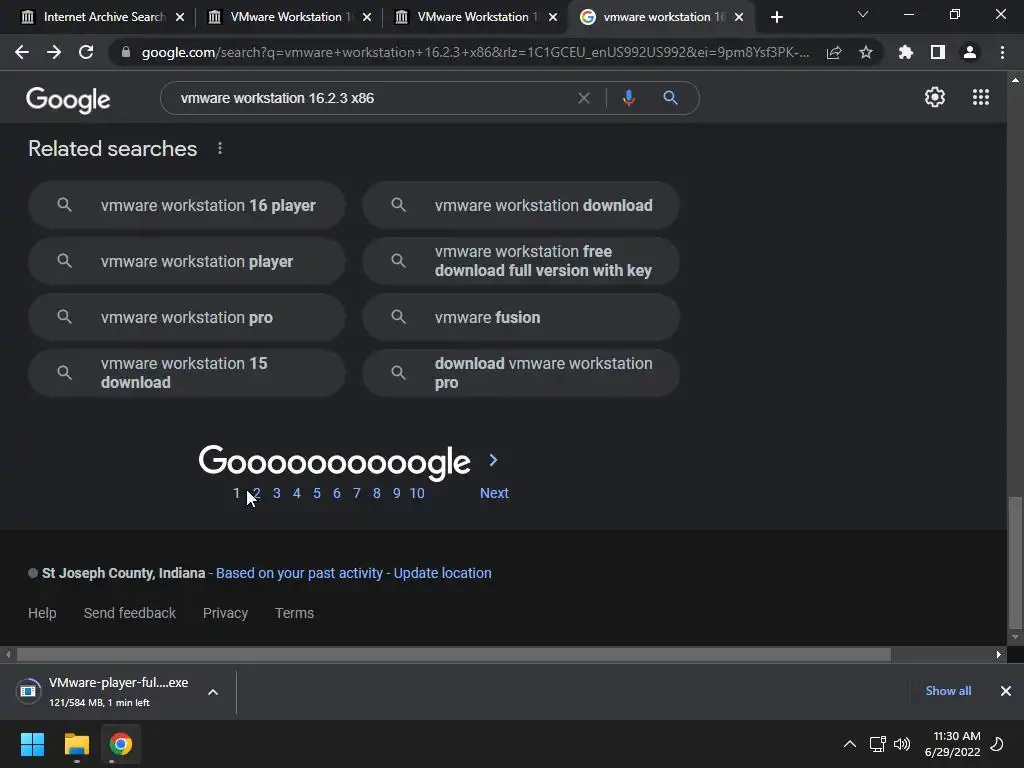This screenshot has height=768, width=1024.
Task: Open the tab search dropdown chevron
Action: click(x=863, y=14)
